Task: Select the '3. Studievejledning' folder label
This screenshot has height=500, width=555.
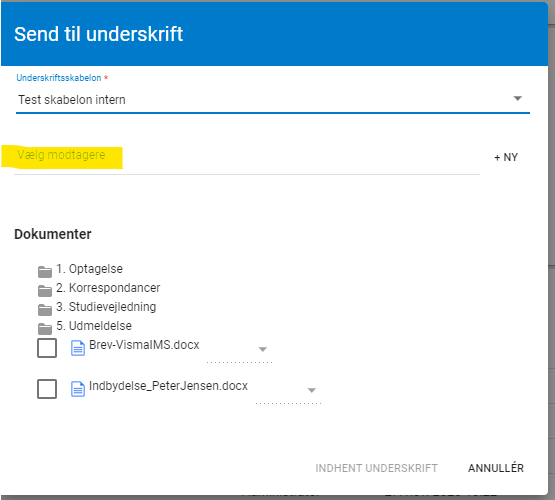Action: click(106, 307)
